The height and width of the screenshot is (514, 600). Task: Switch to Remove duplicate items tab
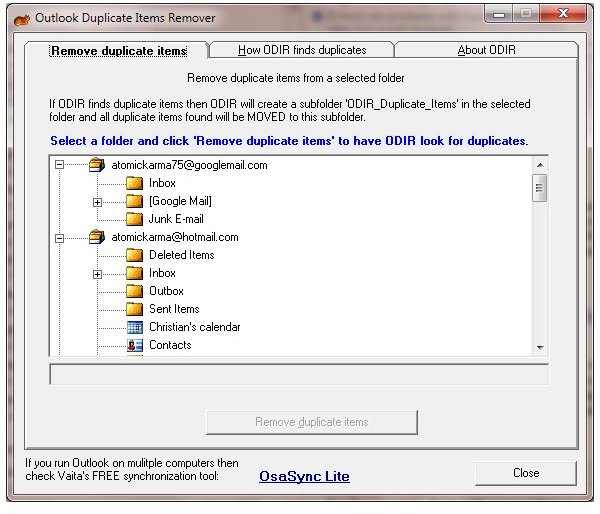[x=119, y=51]
